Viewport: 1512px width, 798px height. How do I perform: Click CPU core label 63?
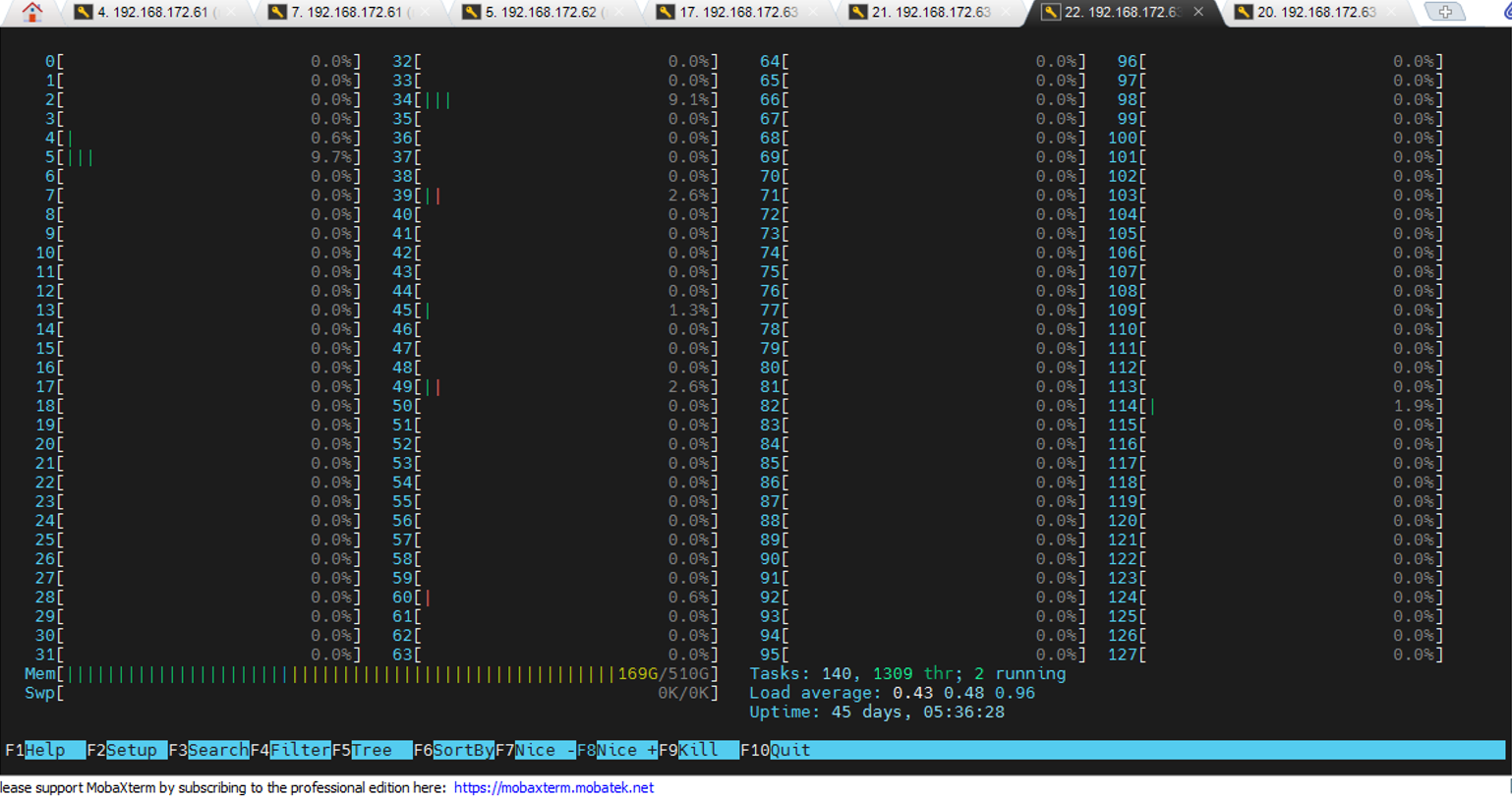tap(402, 655)
